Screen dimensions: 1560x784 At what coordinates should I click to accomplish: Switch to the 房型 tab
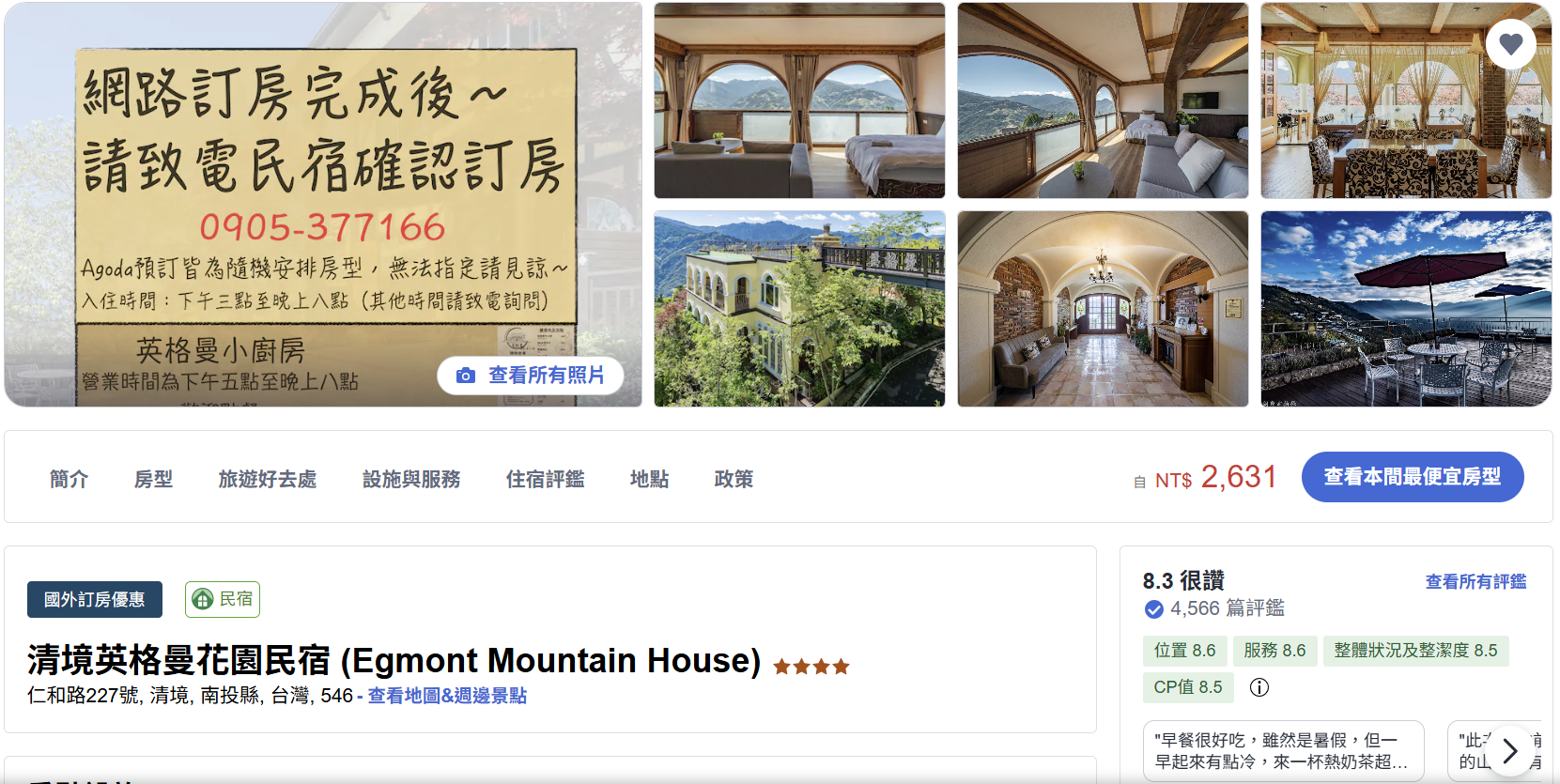[x=154, y=479]
